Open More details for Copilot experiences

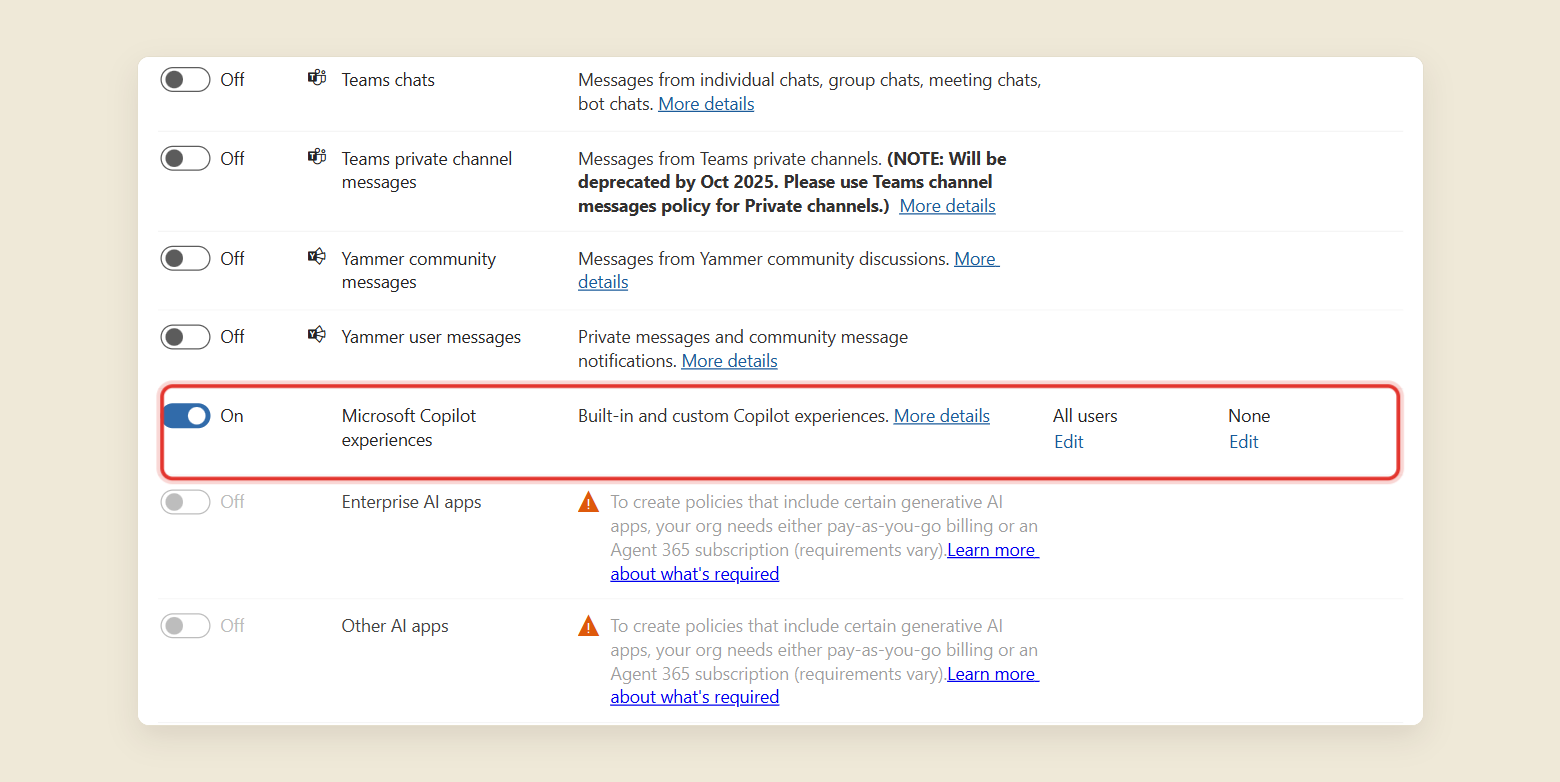[x=942, y=416]
